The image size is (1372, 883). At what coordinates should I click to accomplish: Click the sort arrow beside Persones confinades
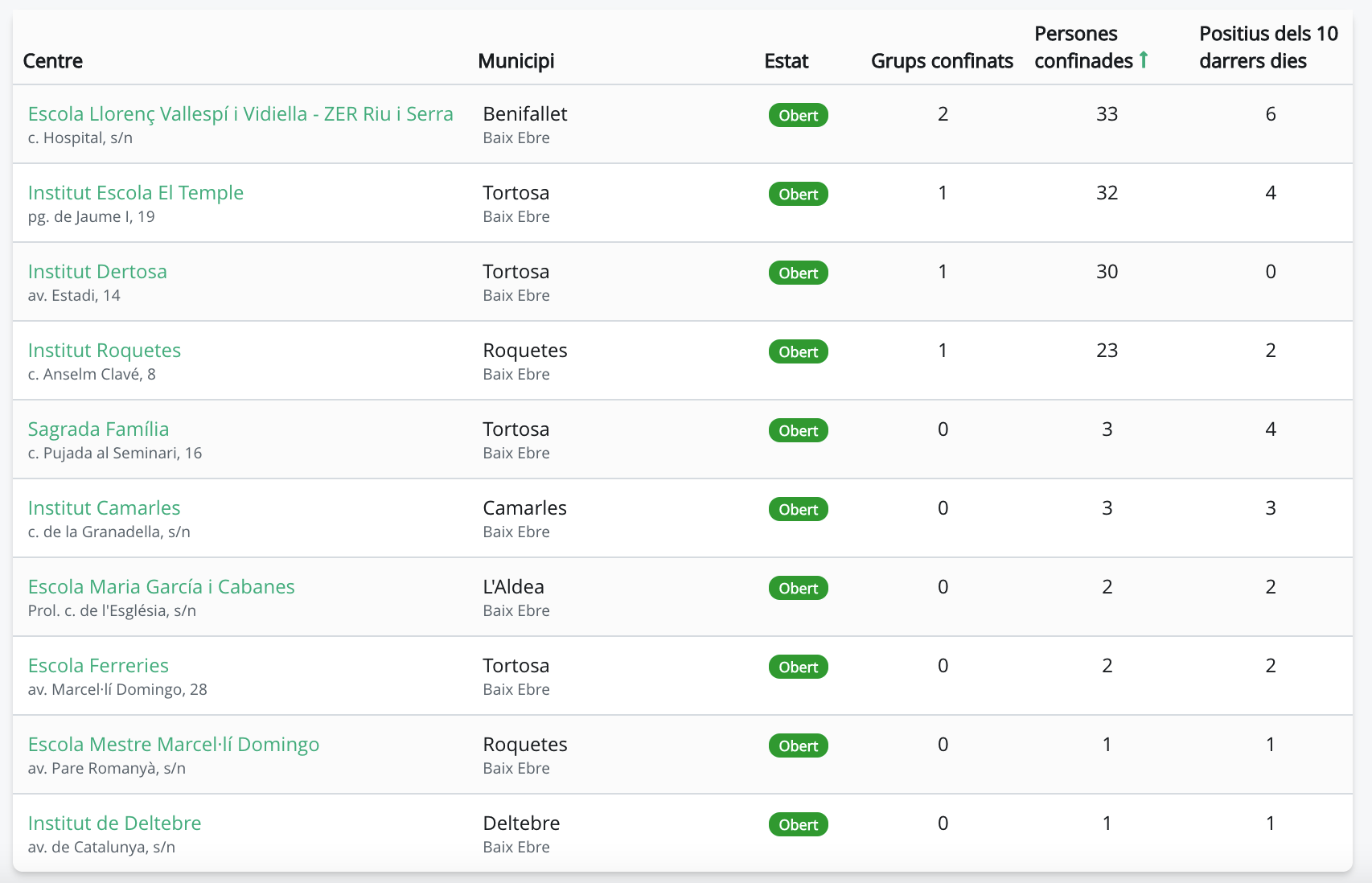click(x=1144, y=60)
